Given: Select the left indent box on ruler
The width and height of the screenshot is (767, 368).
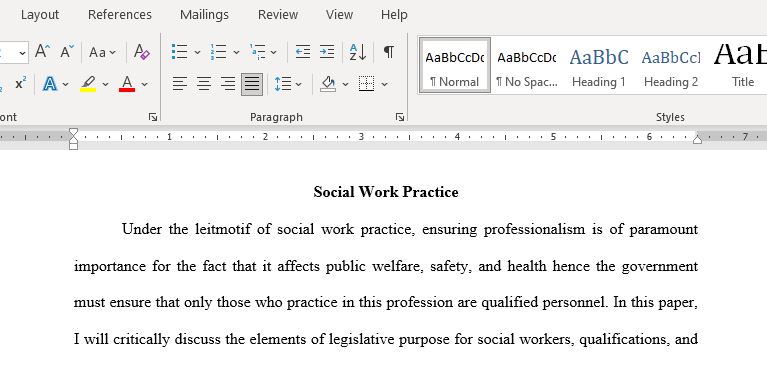Looking at the screenshot, I should (x=73, y=146).
